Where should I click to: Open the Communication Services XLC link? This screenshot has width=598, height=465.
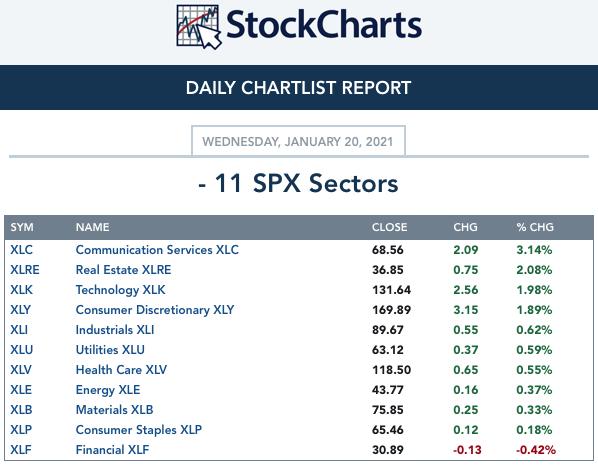(x=157, y=250)
